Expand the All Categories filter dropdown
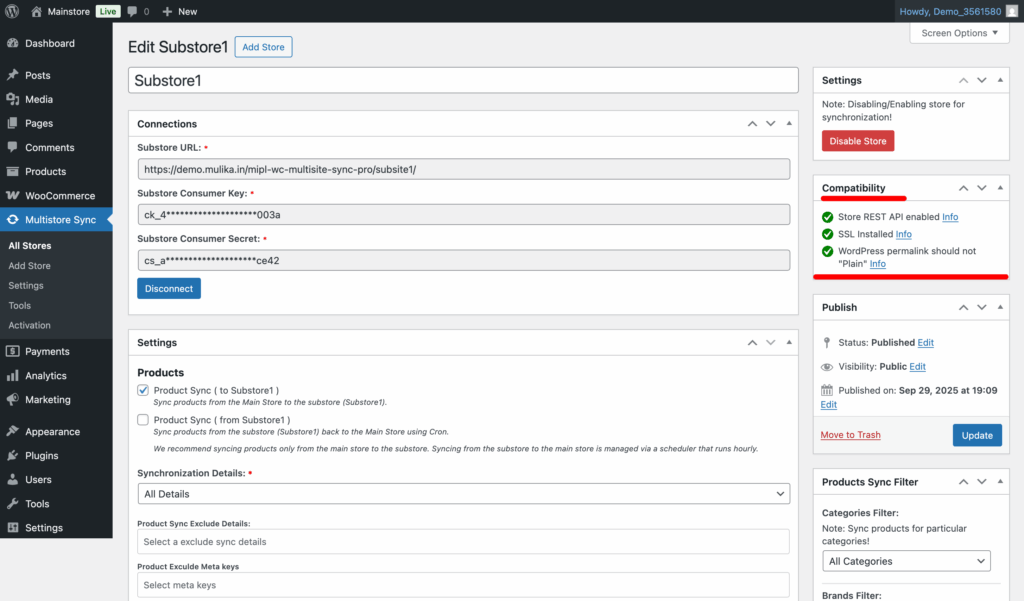This screenshot has height=601, width=1024. [906, 561]
